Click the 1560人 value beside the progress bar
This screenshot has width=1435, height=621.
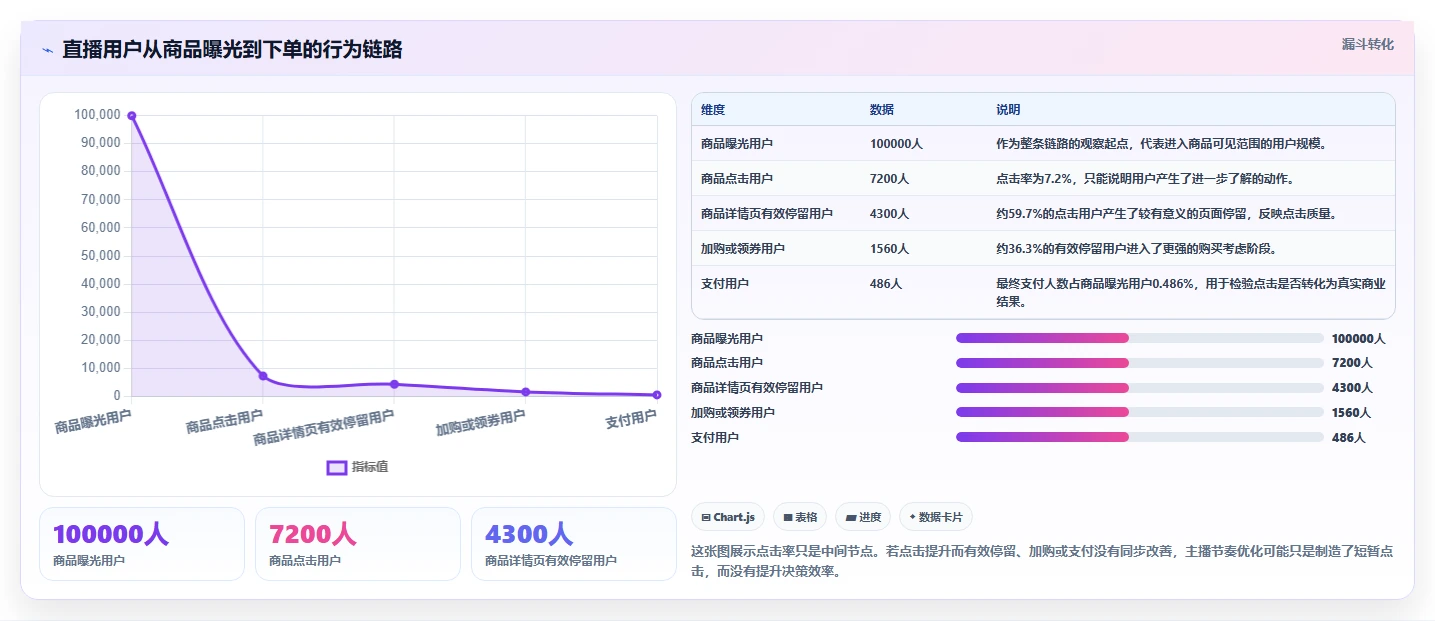[x=1352, y=412]
